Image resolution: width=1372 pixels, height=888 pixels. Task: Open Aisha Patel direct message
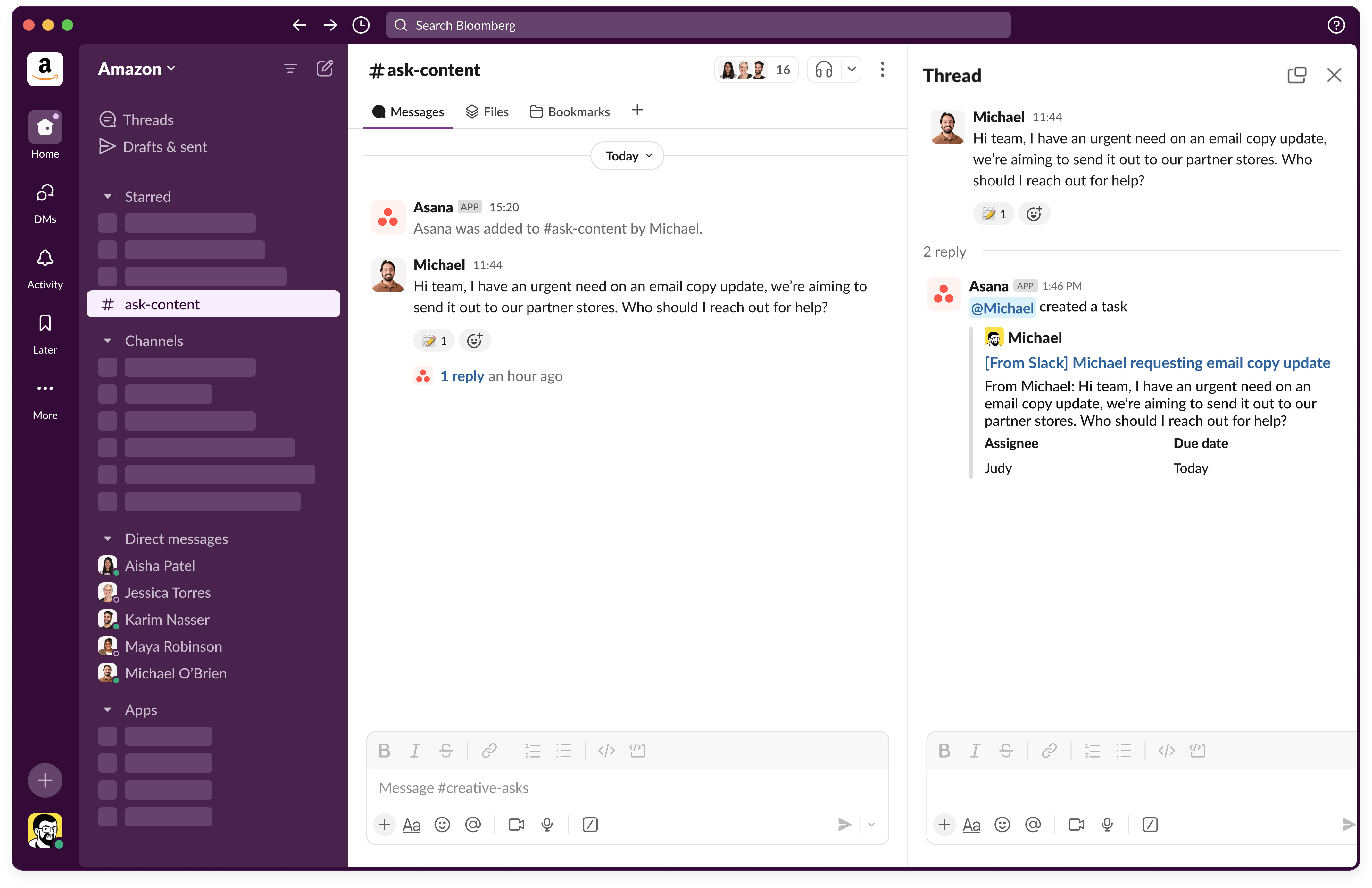coord(160,566)
